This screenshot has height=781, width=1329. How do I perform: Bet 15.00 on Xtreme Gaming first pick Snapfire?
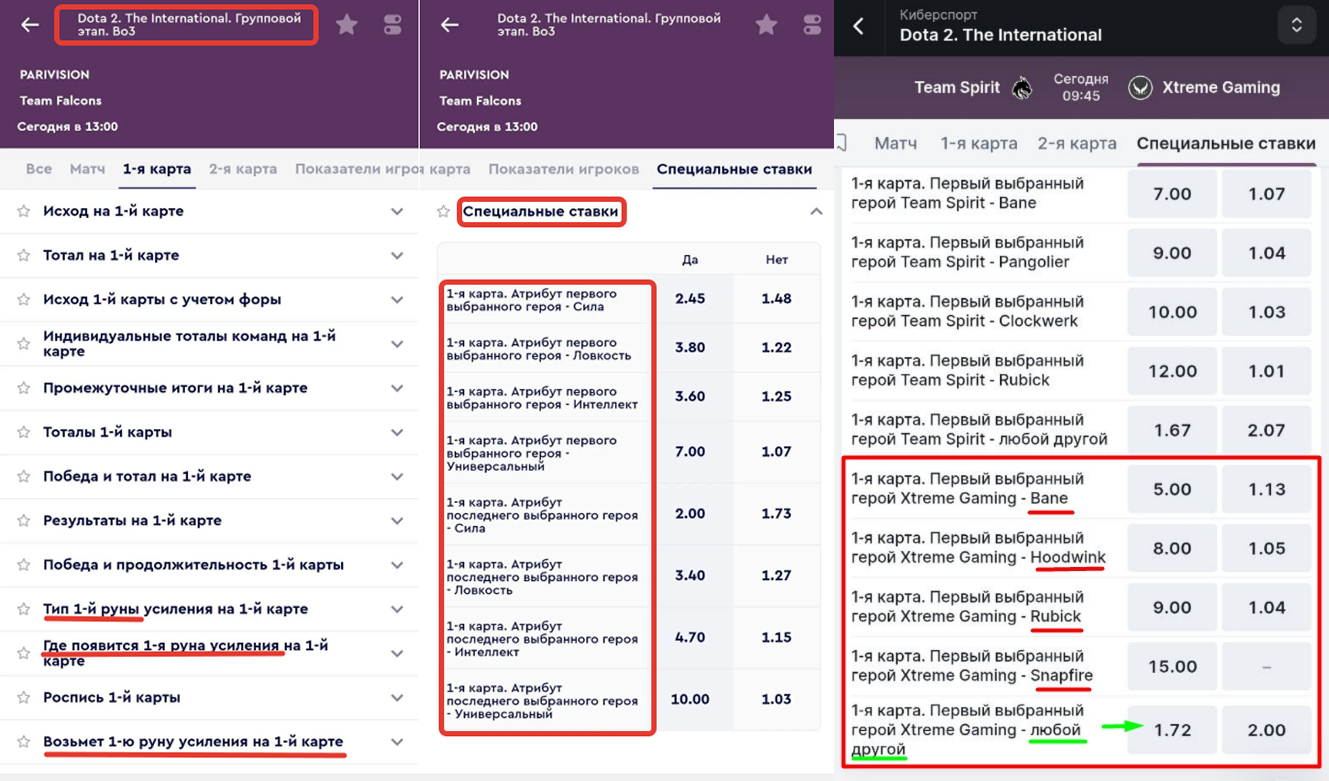(1172, 666)
